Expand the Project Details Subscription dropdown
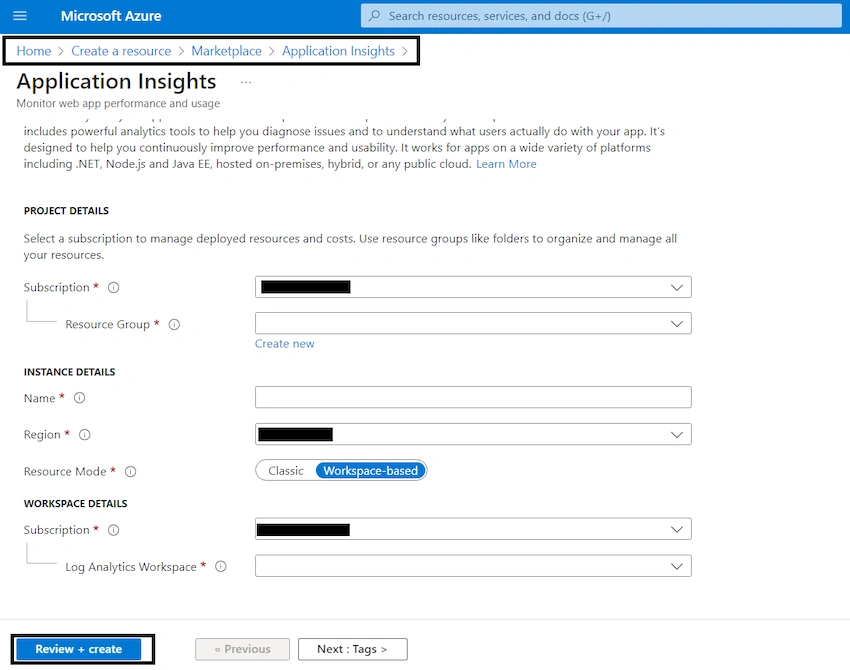This screenshot has height=670, width=850. coord(473,287)
